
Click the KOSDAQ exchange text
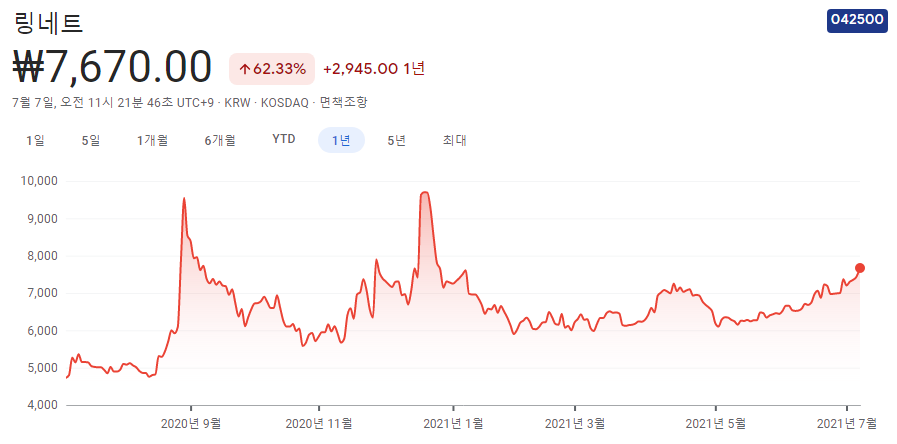[x=284, y=103]
